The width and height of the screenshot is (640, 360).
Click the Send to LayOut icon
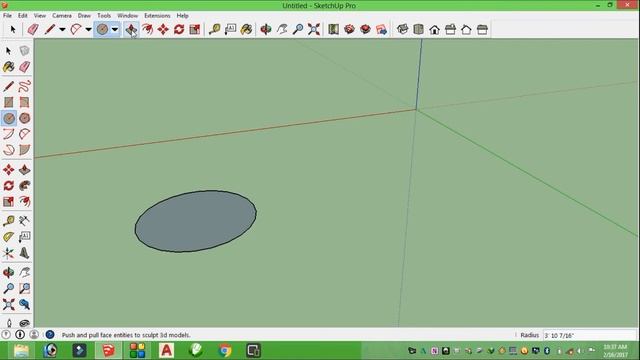click(x=381, y=29)
